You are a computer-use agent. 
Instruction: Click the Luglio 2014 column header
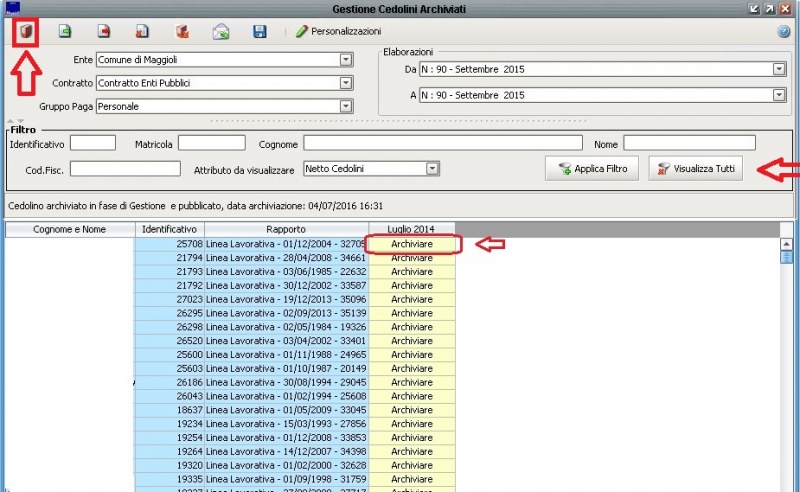(411, 230)
